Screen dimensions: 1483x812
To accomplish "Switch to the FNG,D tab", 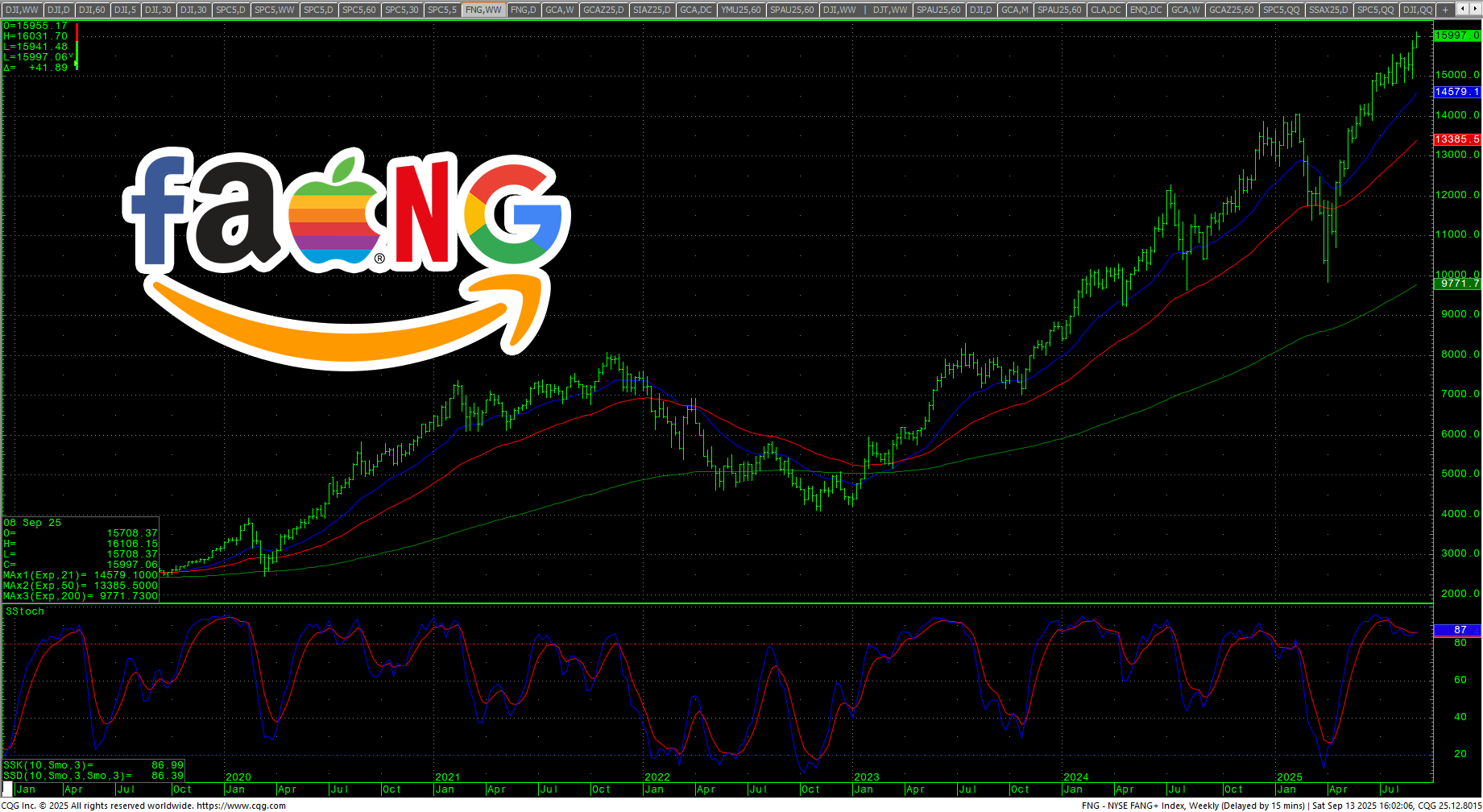I will coord(523,10).
